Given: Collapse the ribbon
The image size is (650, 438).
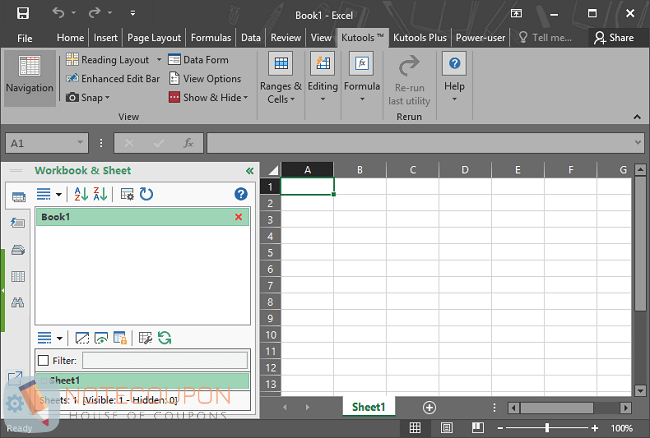Looking at the screenshot, I should coord(637,117).
